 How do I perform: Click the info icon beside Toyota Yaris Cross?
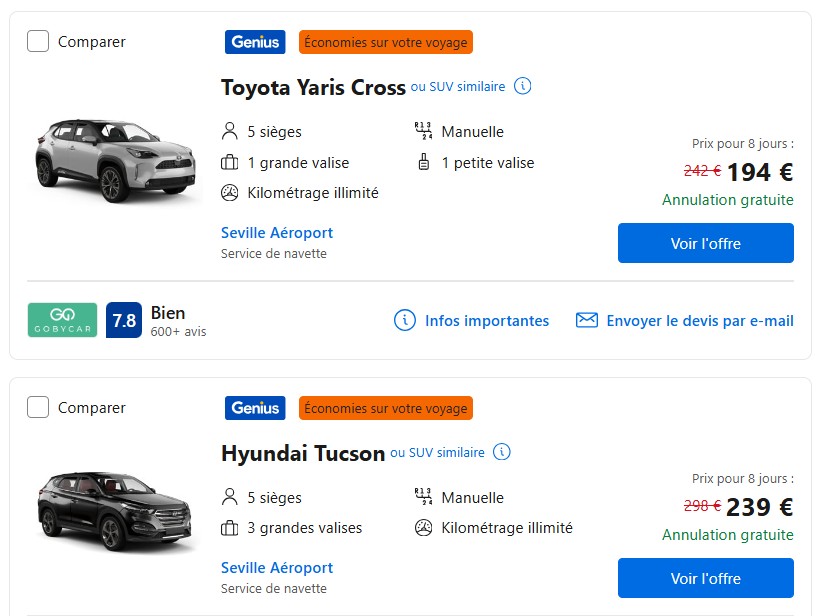523,86
